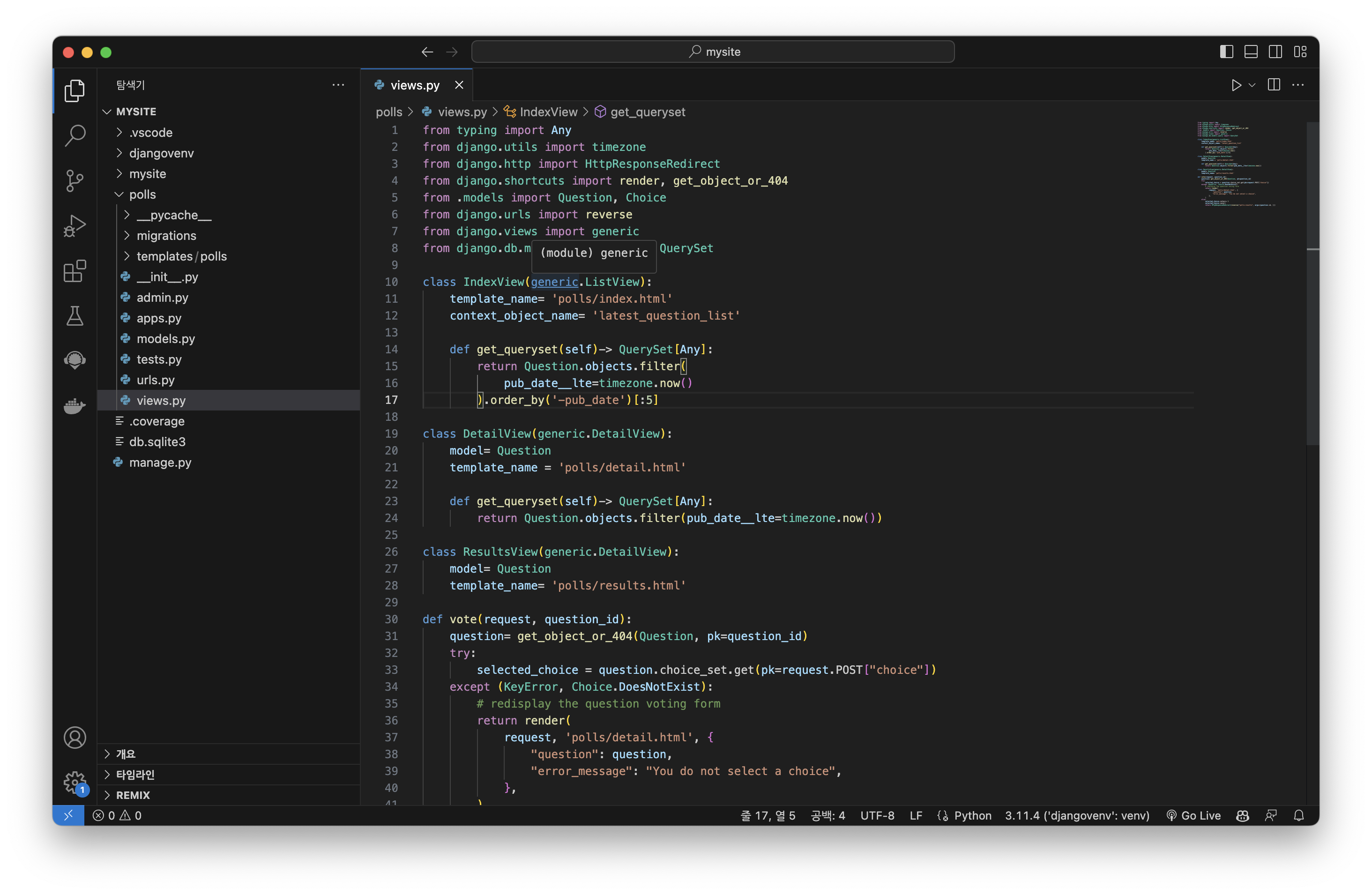Open db.sqlite3 from the file tree
This screenshot has height=895, width=1372.
(228, 441)
